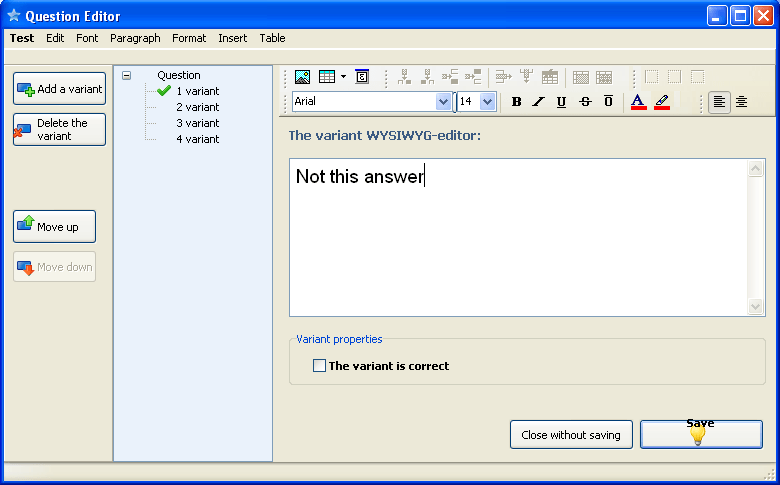Select 3 variant in the tree

(x=197, y=123)
